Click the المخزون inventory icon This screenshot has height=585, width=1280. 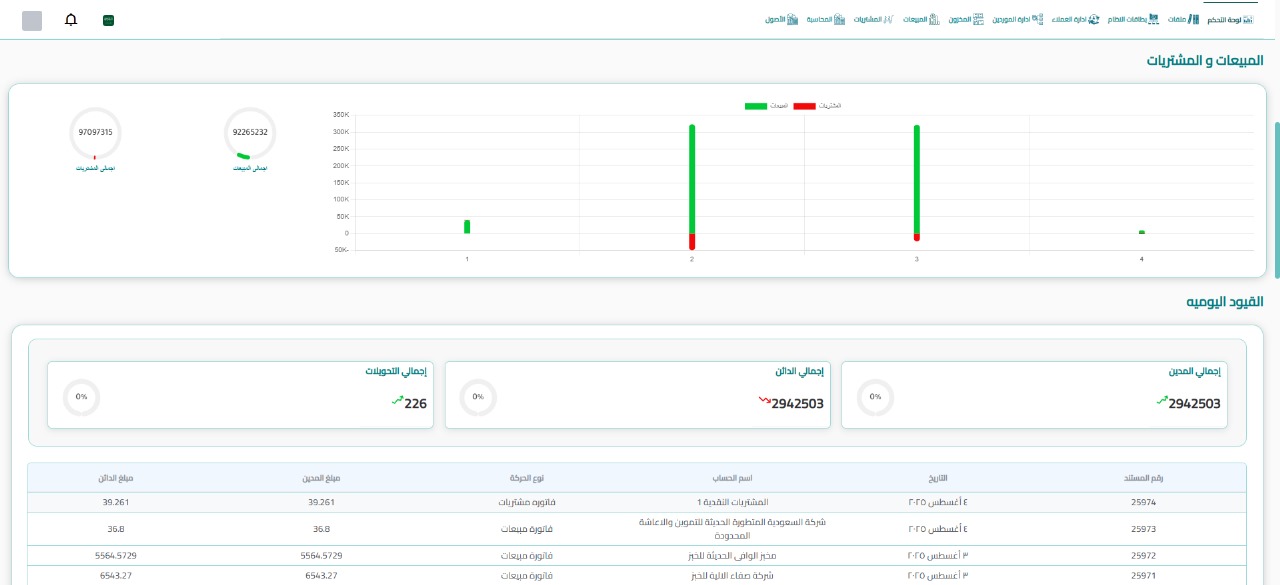coord(978,20)
